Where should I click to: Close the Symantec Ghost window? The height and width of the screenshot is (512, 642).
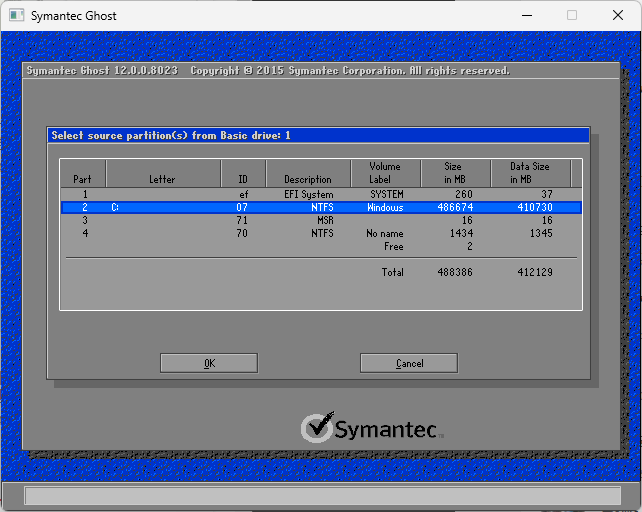618,16
